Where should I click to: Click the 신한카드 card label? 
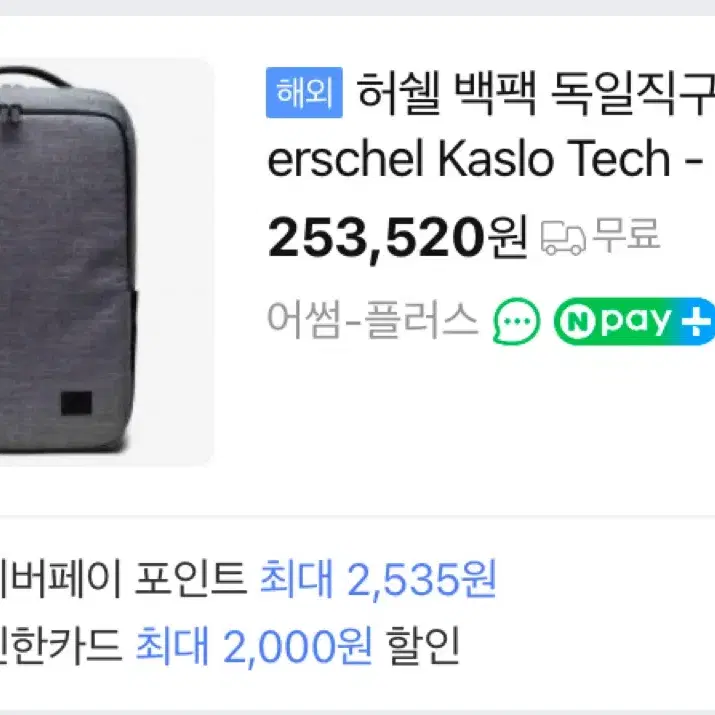coord(61,646)
